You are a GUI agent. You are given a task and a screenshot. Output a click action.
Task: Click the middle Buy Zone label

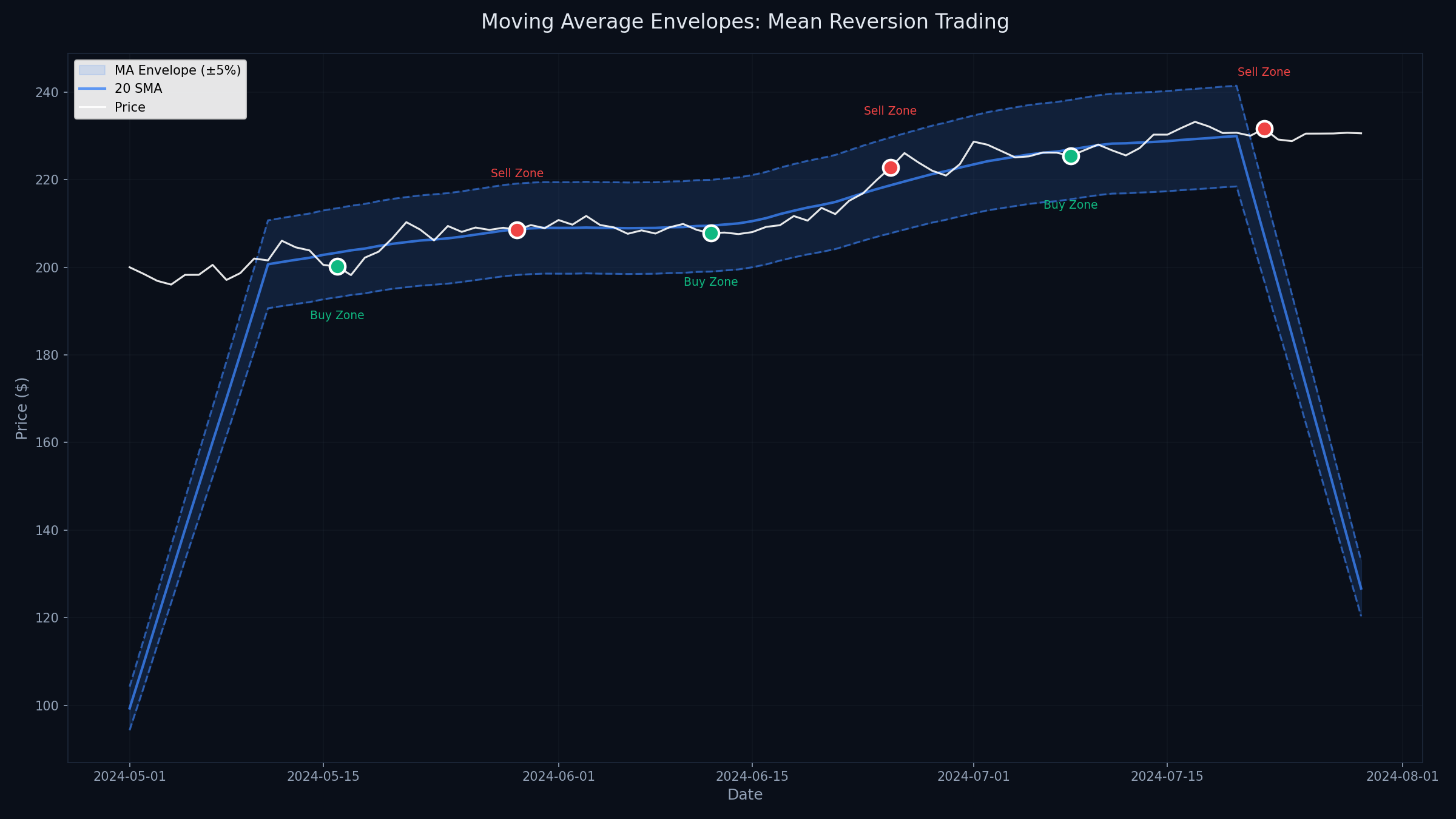(x=710, y=281)
